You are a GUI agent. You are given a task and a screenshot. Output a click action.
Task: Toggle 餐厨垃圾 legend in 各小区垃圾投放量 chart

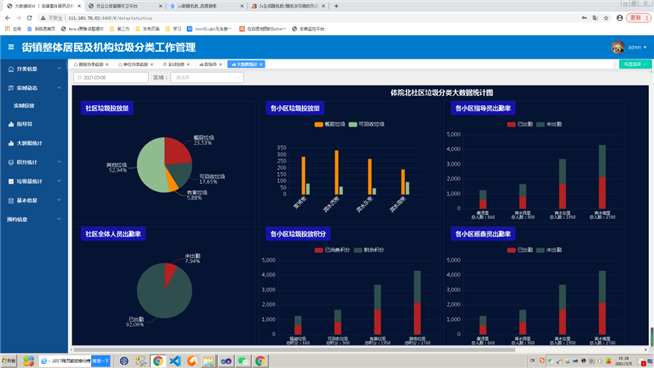click(330, 124)
